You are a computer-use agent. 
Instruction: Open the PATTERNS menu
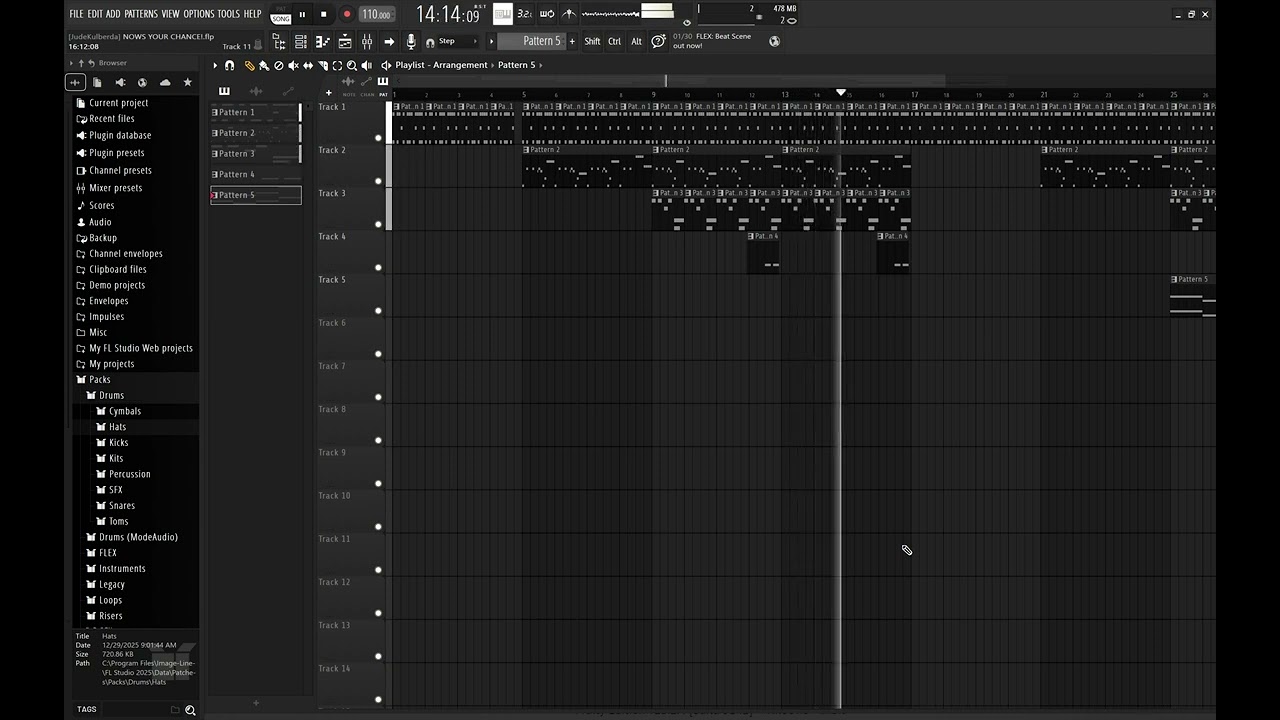point(141,14)
